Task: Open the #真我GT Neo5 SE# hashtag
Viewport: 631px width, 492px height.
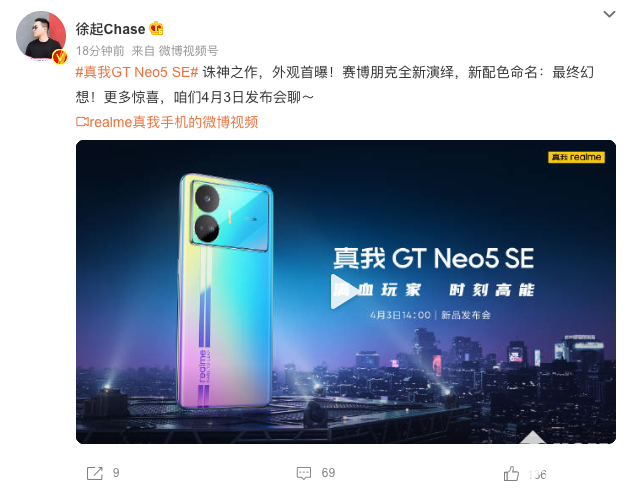Action: point(137,72)
